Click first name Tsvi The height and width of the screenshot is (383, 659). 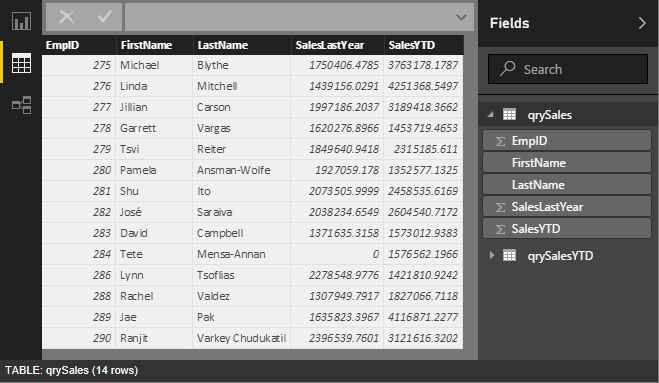tap(129, 149)
